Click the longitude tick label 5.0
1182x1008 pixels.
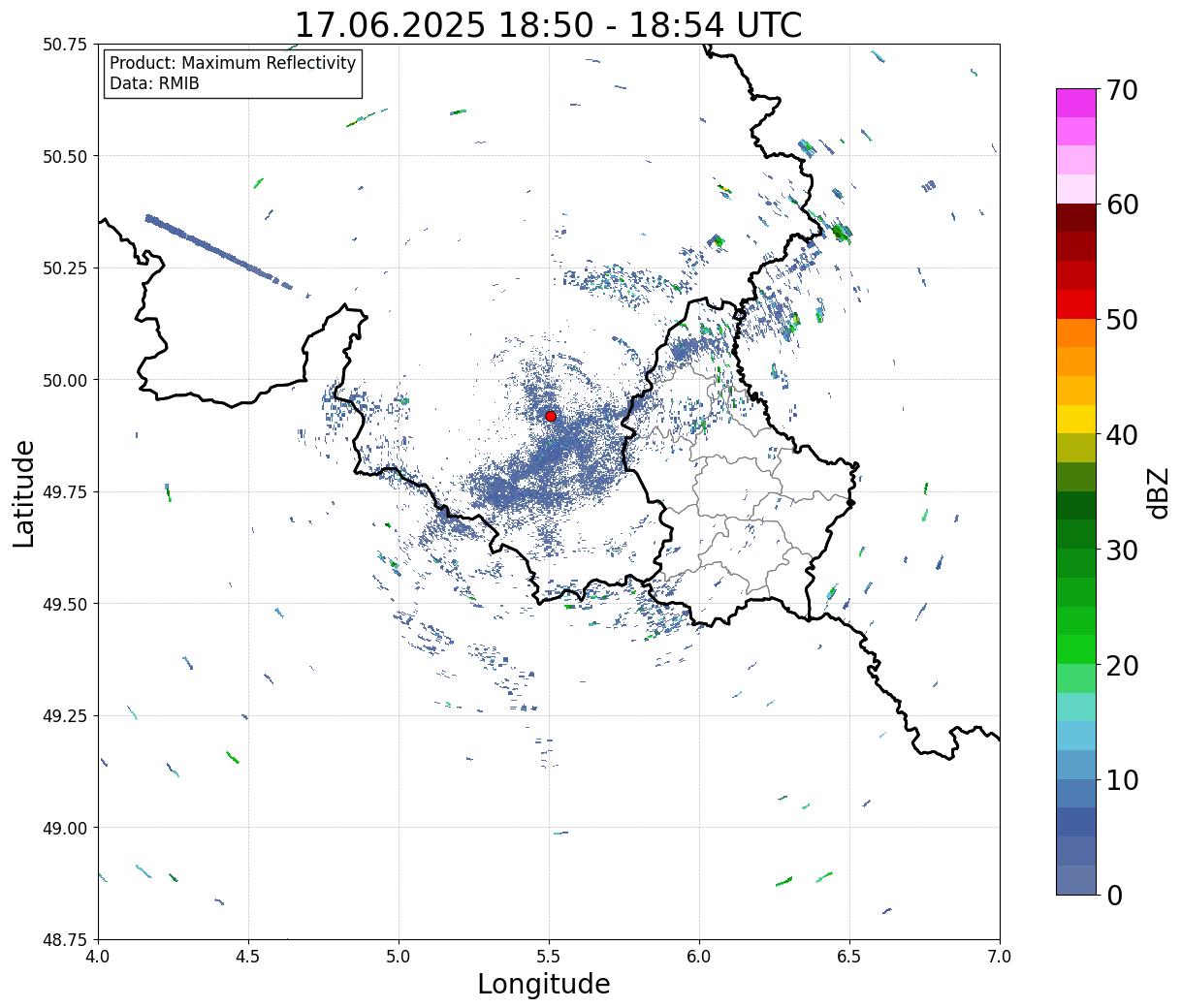(x=399, y=957)
